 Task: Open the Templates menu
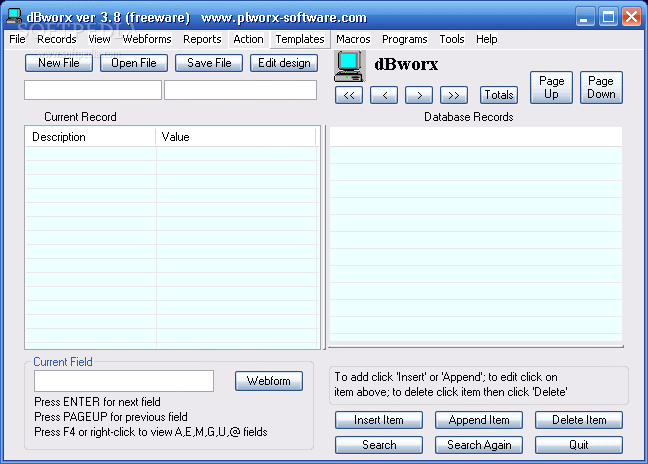tap(300, 39)
